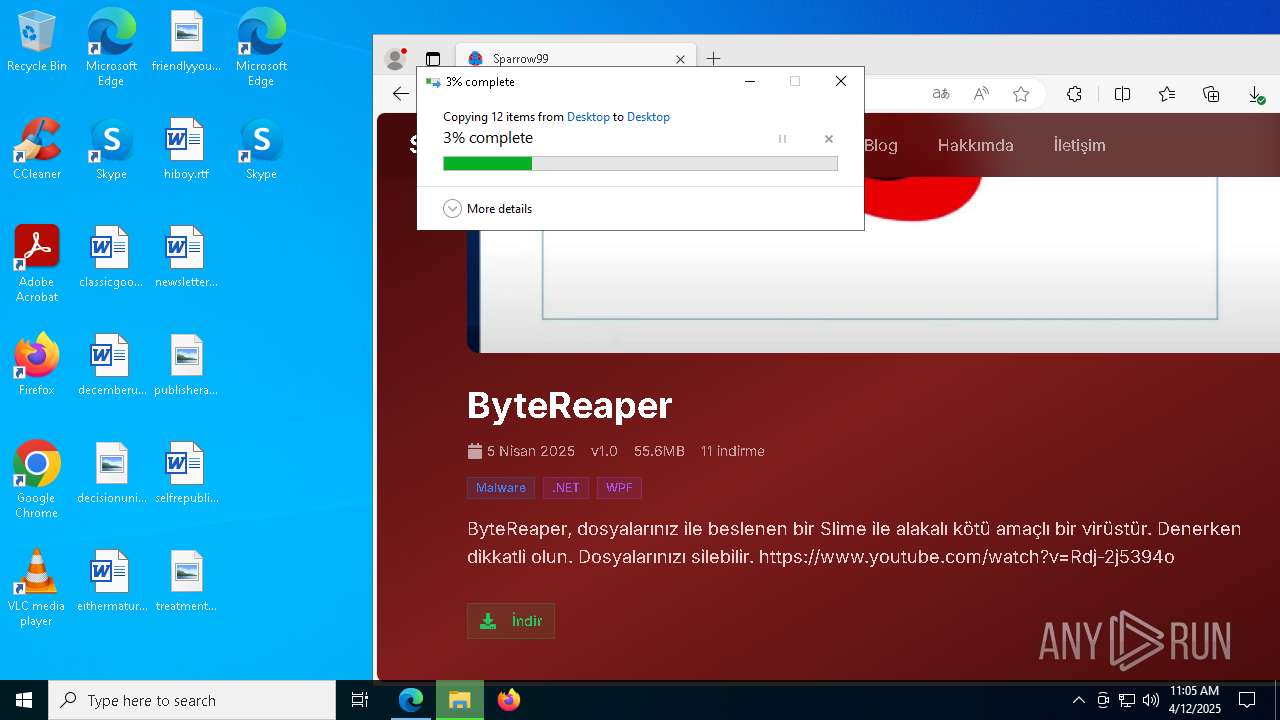Click the WPF tag
This screenshot has width=1280, height=720.
[619, 488]
